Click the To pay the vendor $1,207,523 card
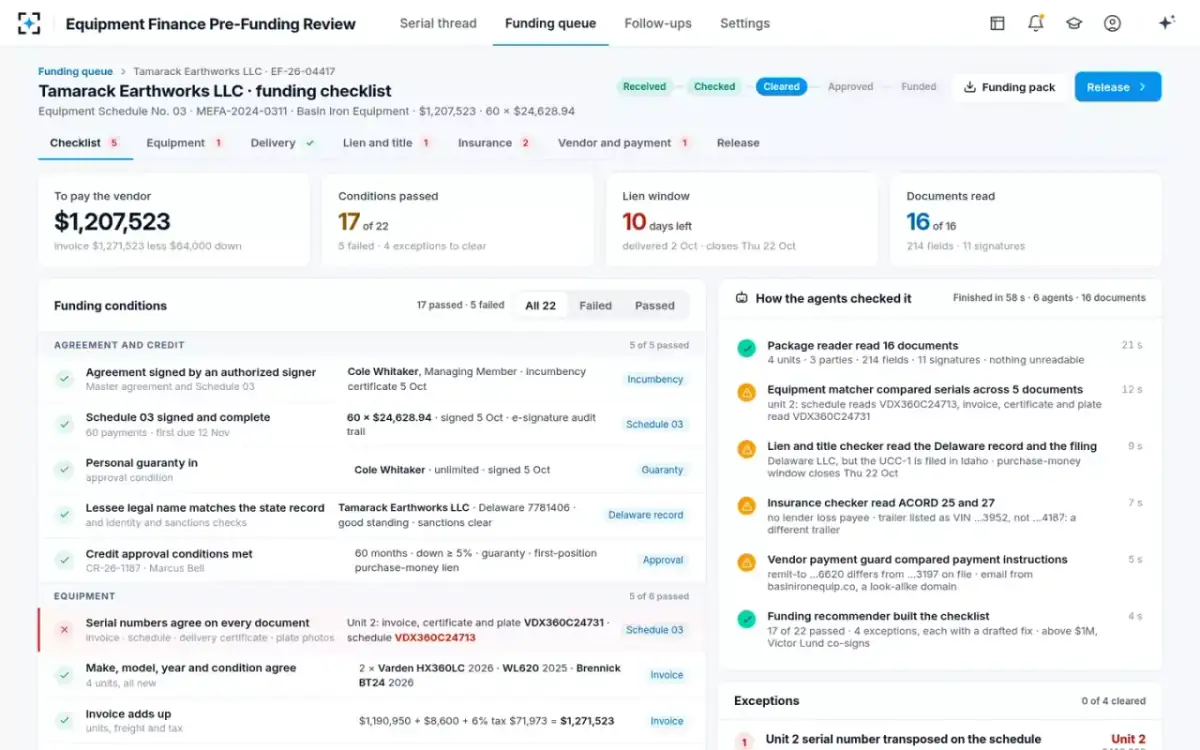Image resolution: width=1200 pixels, height=750 pixels. coord(174,220)
